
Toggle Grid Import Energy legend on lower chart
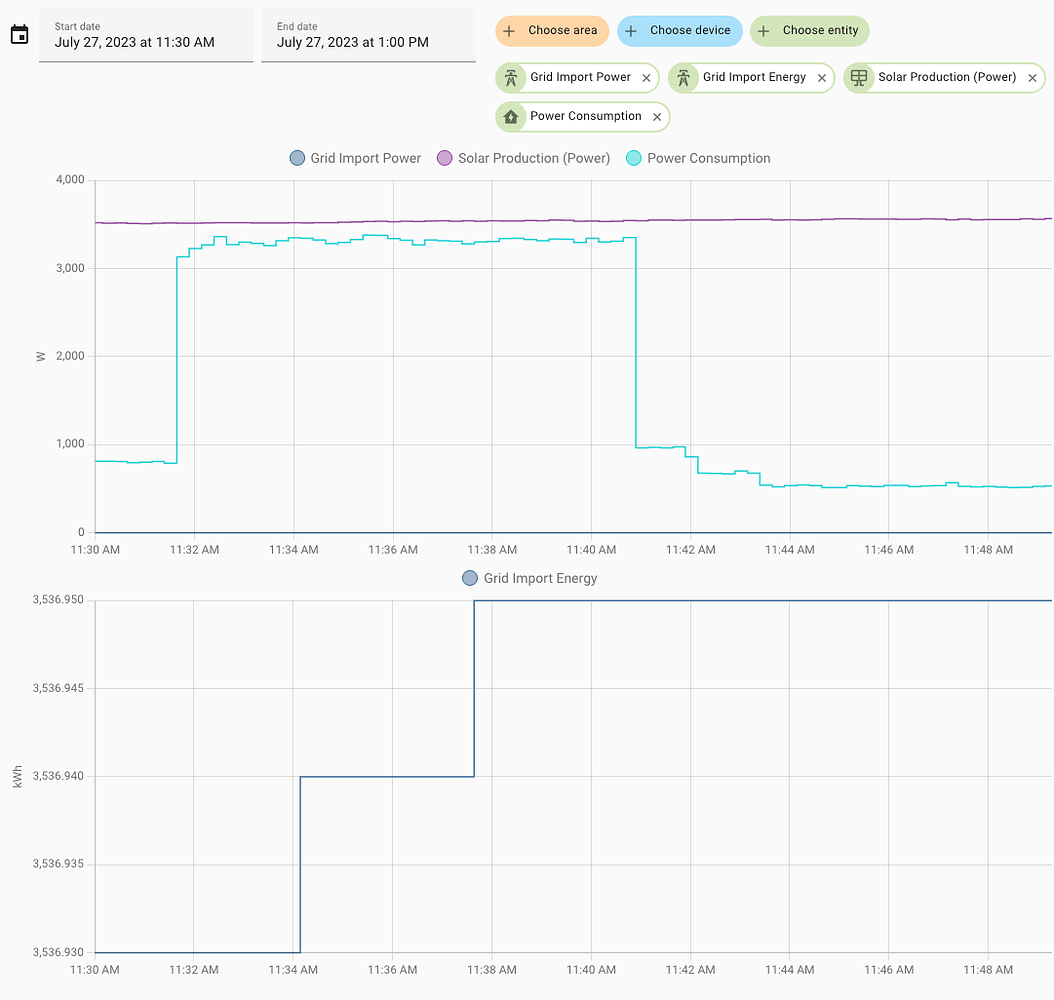tap(529, 578)
